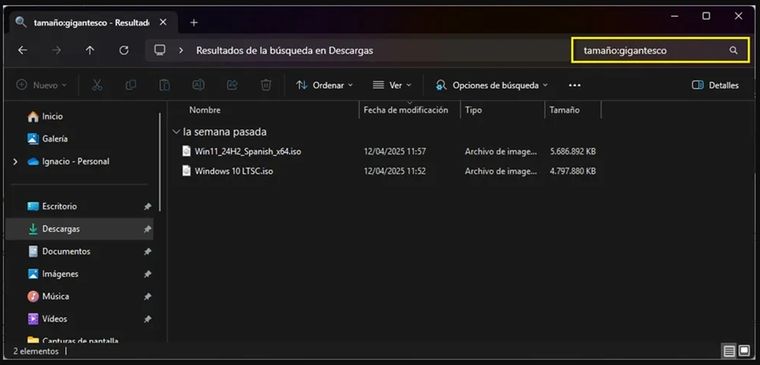Click the Delete trash icon
Screen dimensions: 760x365
click(x=266, y=85)
